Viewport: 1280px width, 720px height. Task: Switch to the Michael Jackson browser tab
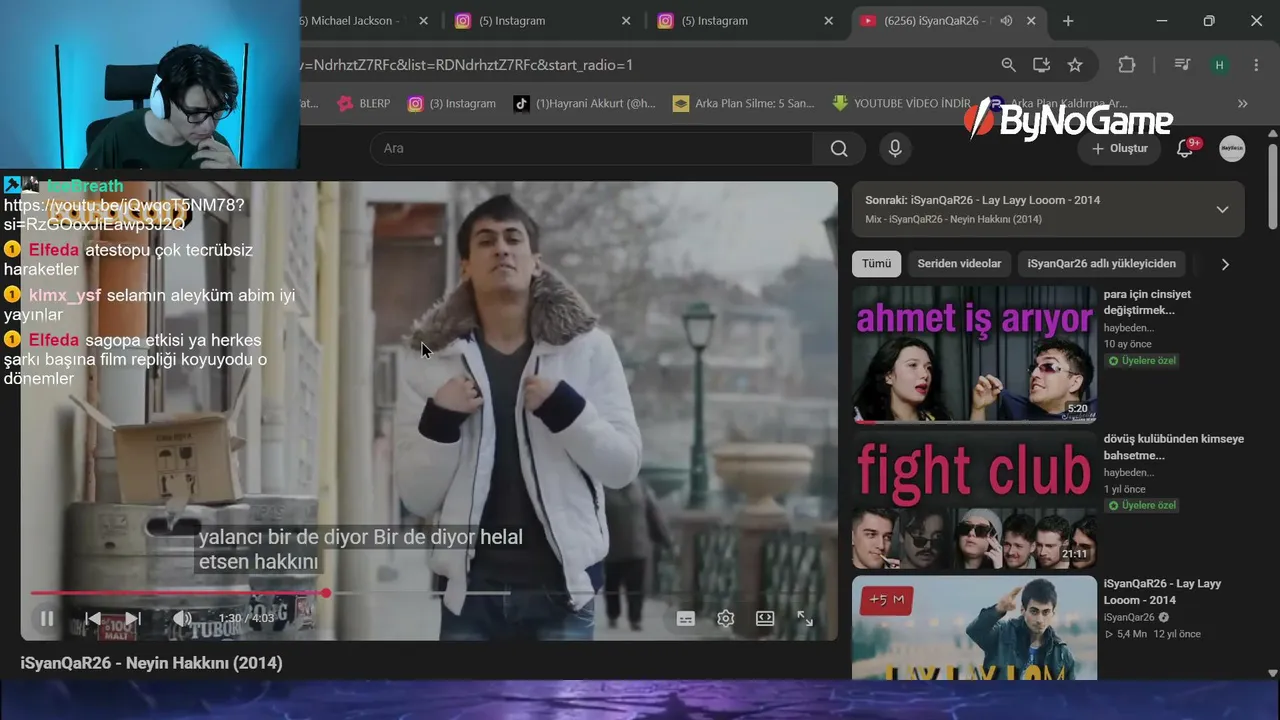(350, 21)
